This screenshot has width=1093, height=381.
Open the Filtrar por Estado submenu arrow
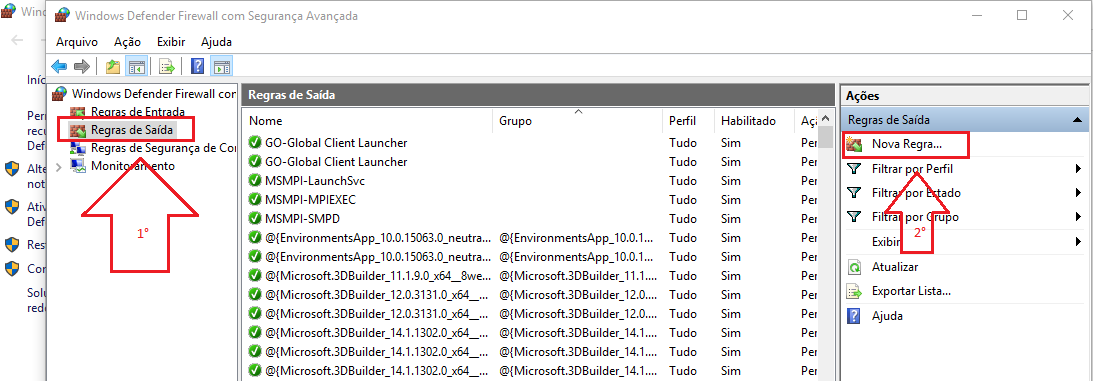tap(1078, 193)
